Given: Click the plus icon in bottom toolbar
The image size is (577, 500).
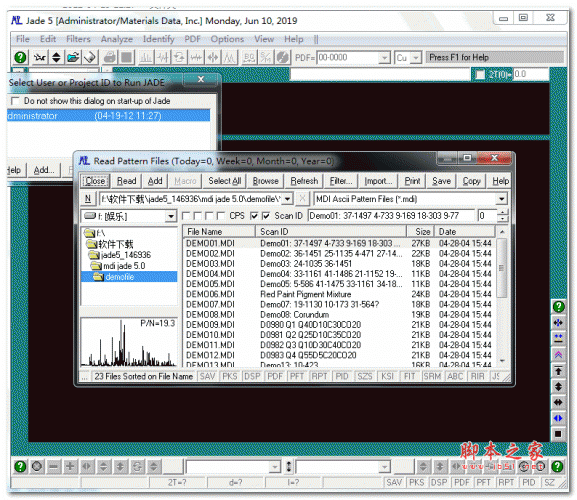Looking at the screenshot, I should 70,467.
